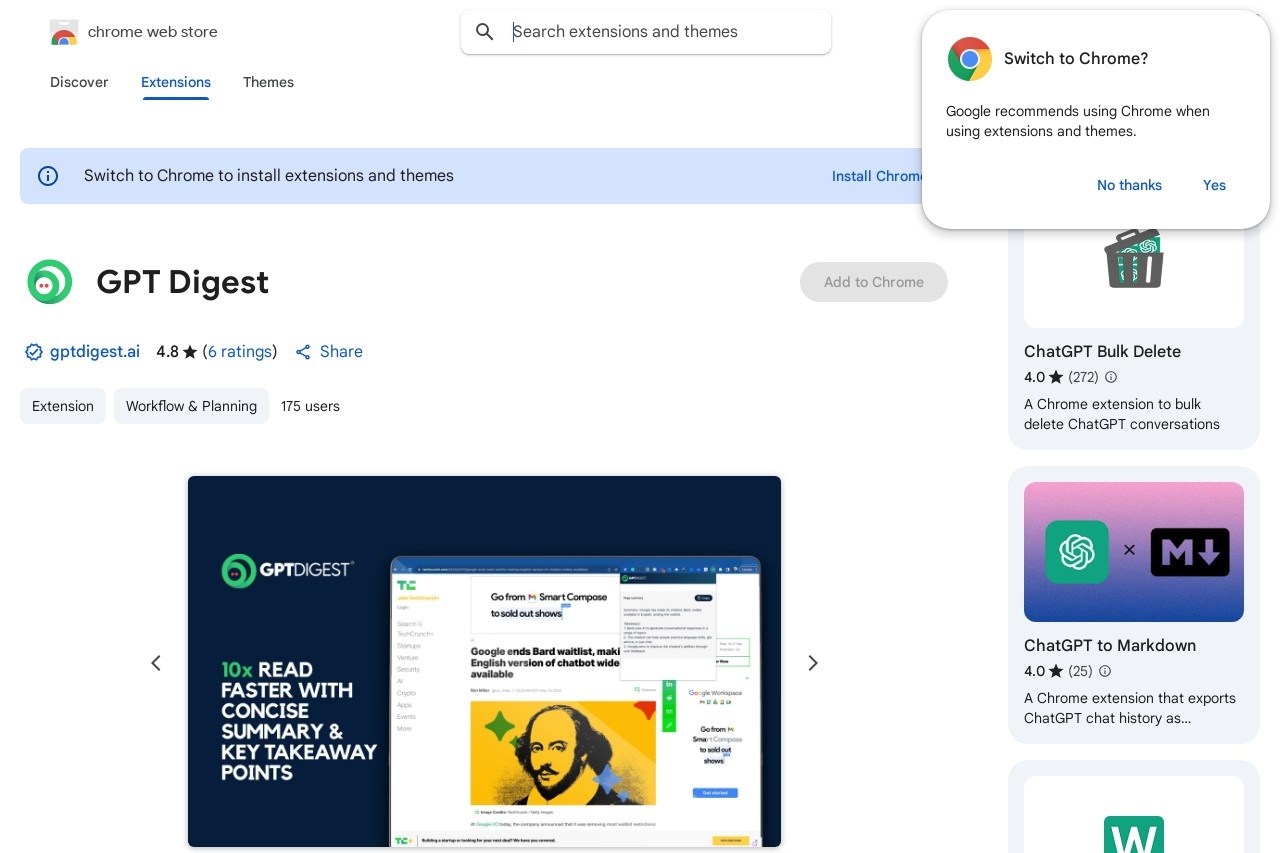This screenshot has width=1280, height=853.
Task: Click the info icon next to (25) ratings
Action: [1105, 671]
